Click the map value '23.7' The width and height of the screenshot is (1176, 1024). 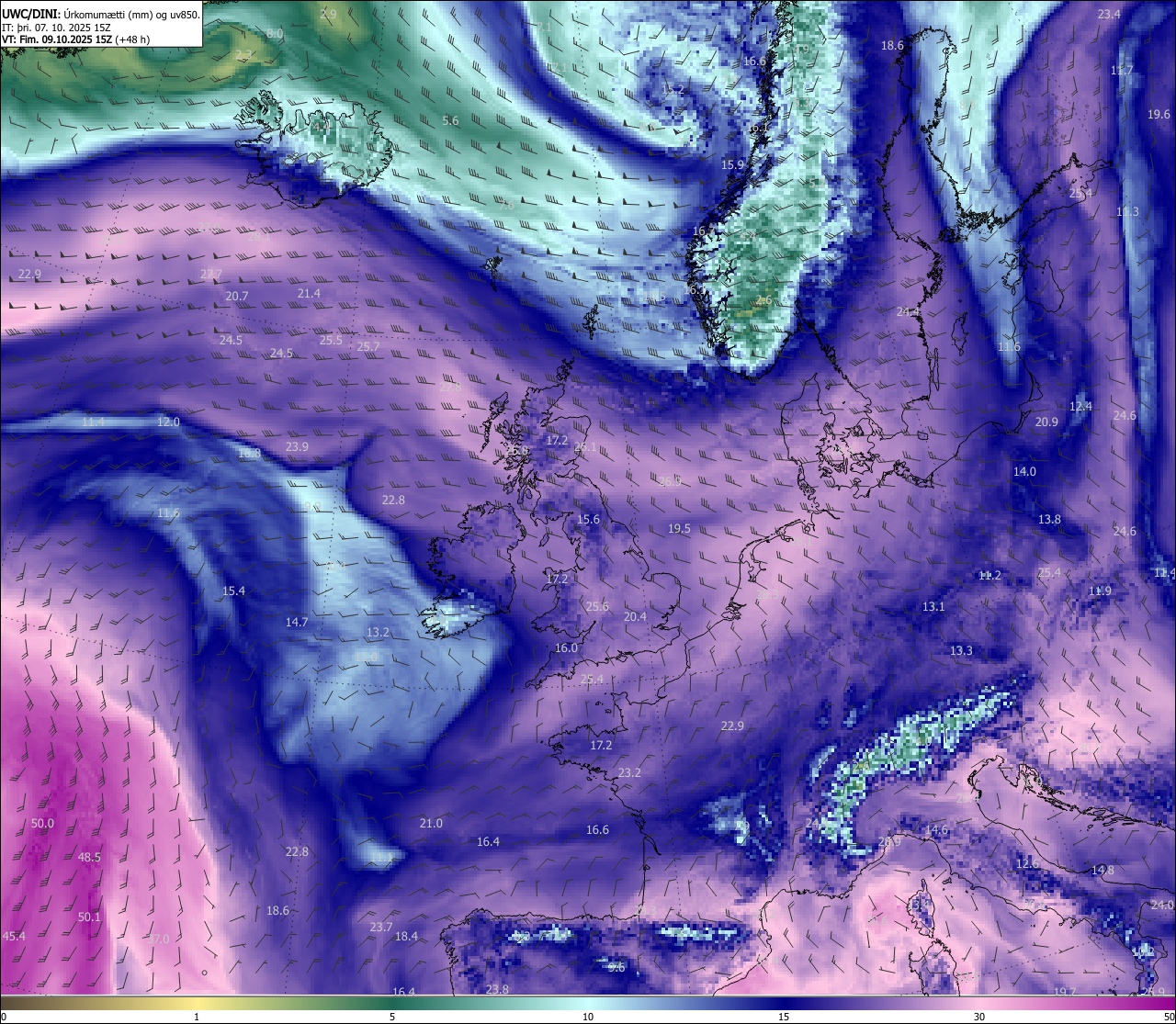381,928
